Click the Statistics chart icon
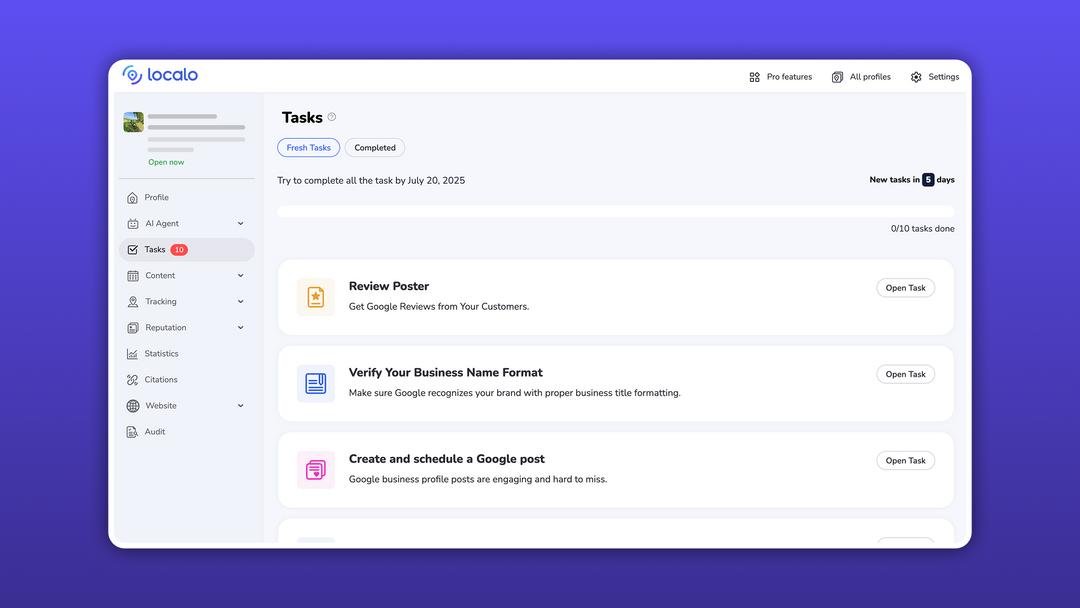Viewport: 1080px width, 608px height. [132, 354]
